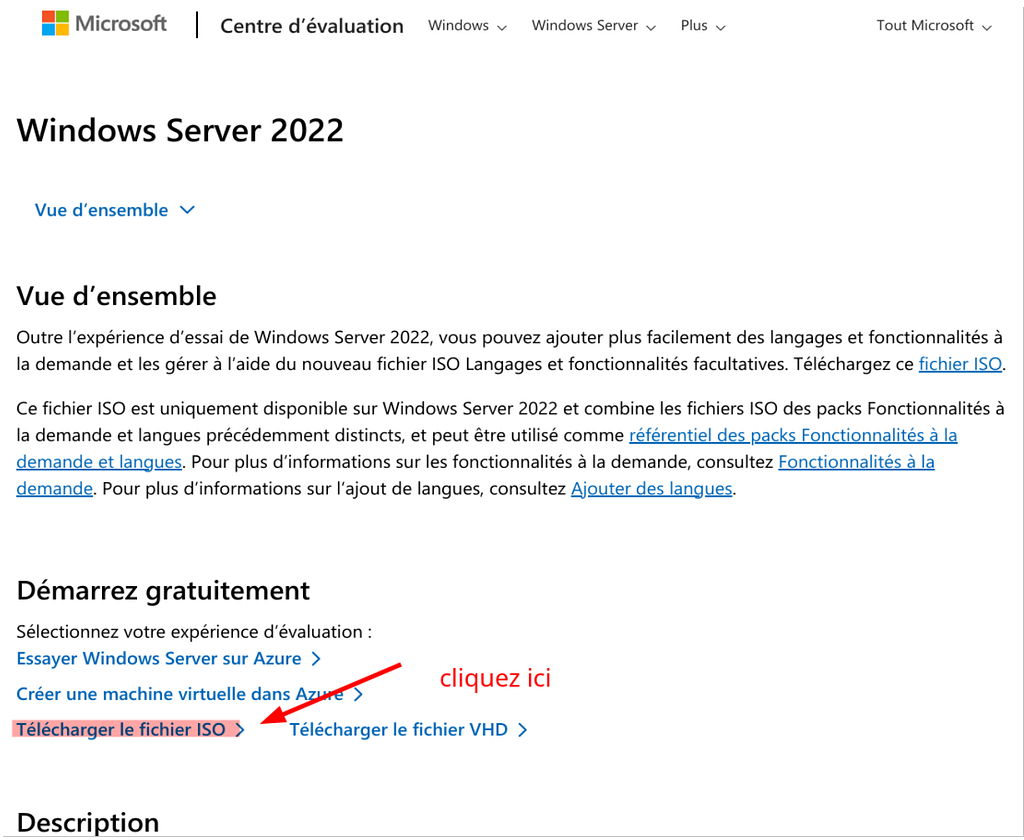Open the Tout Microsoft menu
The height and width of the screenshot is (840, 1024).
[934, 26]
